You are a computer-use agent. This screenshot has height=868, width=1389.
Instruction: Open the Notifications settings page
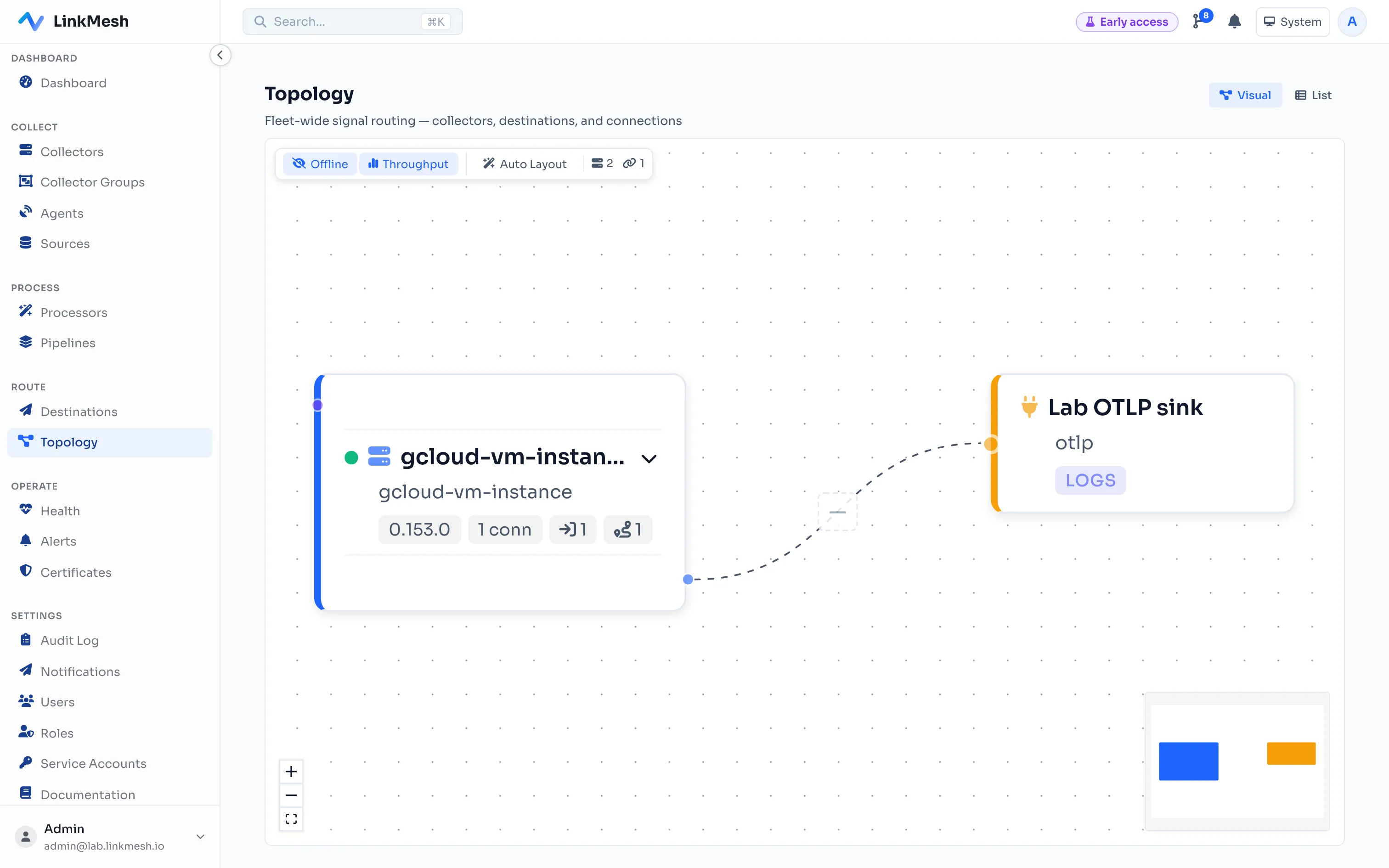tap(110, 671)
